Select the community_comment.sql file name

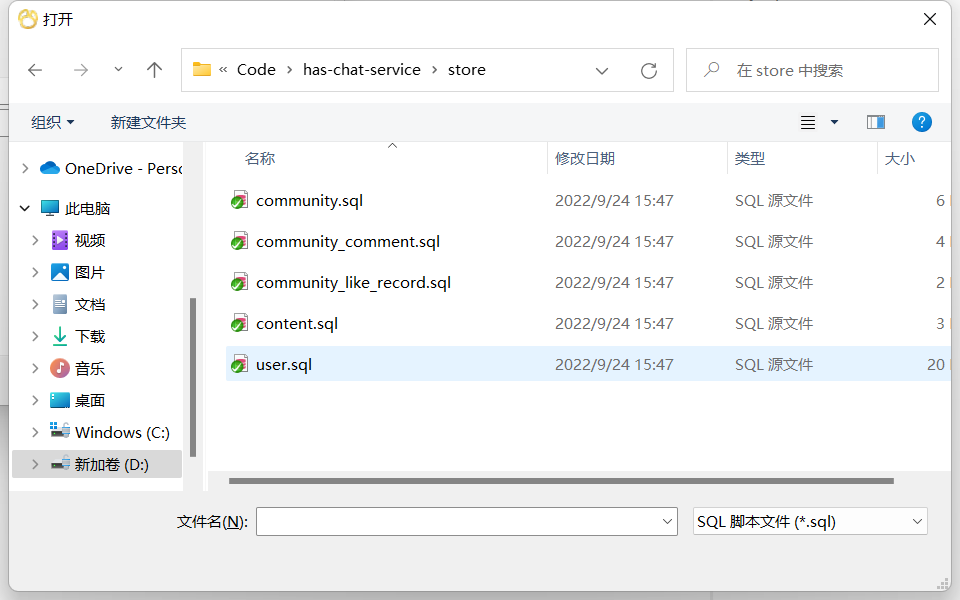tap(348, 242)
